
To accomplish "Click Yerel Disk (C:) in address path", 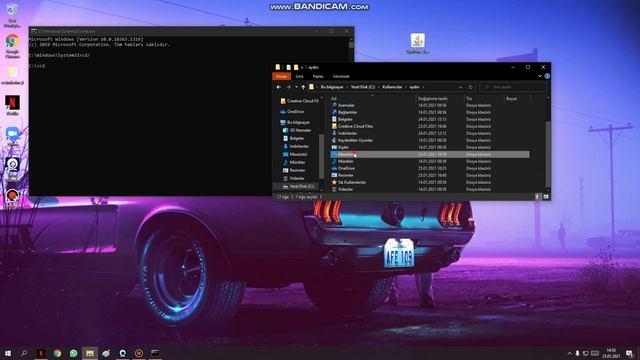I will click(363, 87).
